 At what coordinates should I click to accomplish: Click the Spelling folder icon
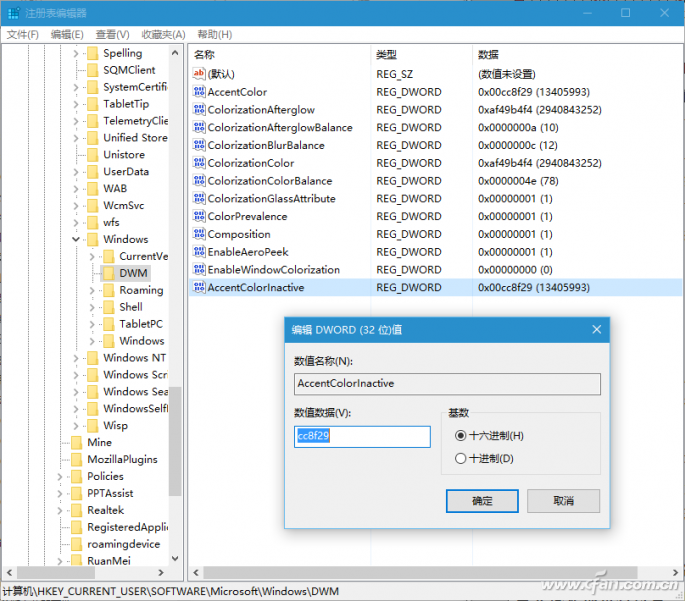click(92, 53)
